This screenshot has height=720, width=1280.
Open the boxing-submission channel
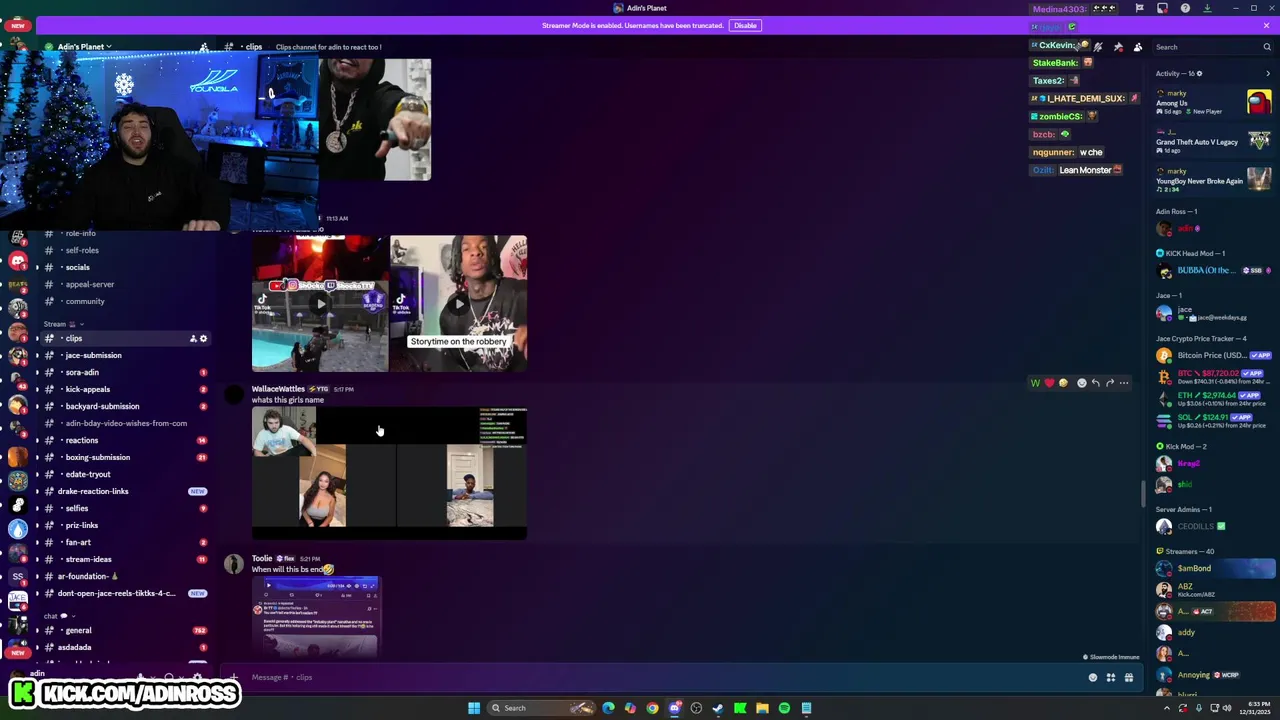[x=125, y=457]
